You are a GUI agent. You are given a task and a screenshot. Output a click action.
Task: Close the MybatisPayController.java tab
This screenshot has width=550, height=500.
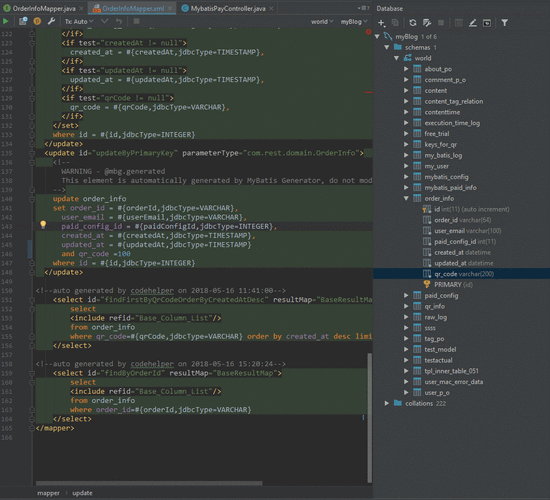coord(271,8)
